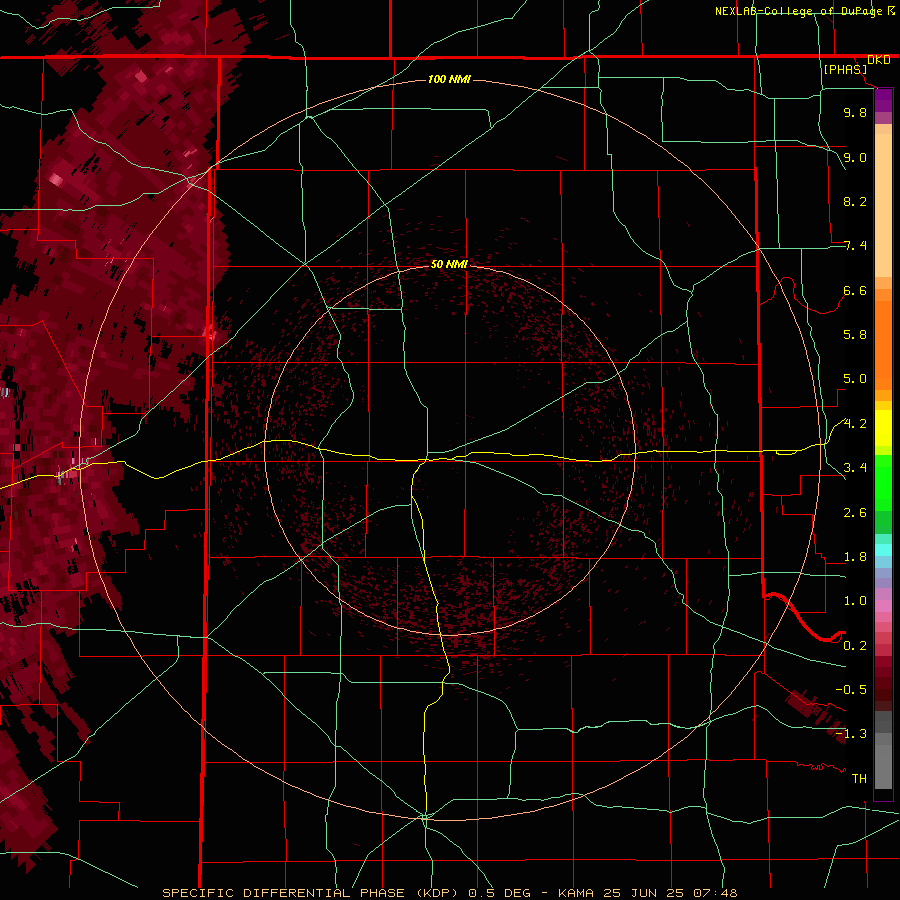Click the "50 NMI" range ring label
The height and width of the screenshot is (900, 900).
(x=449, y=264)
